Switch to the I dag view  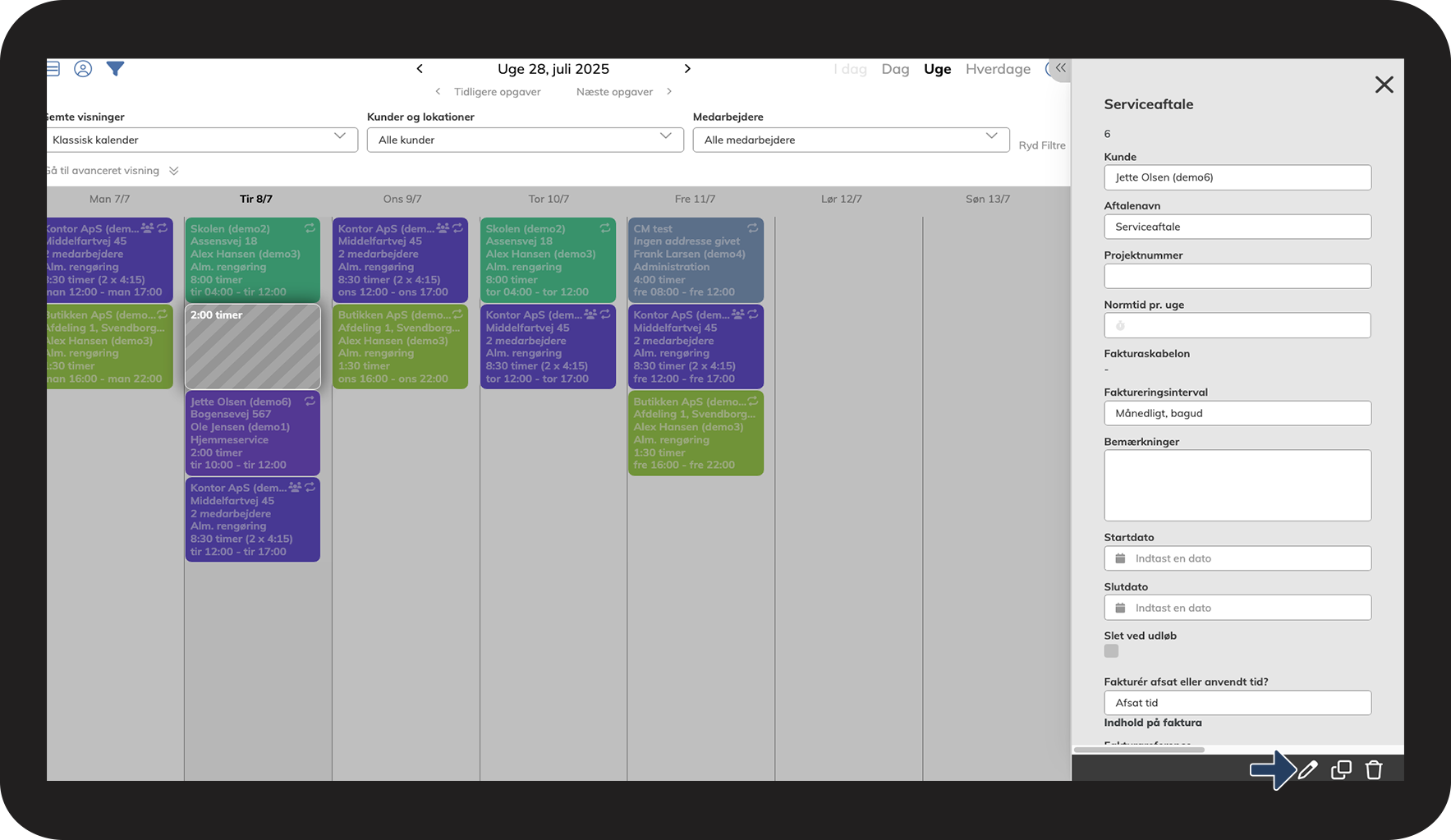[x=851, y=69]
